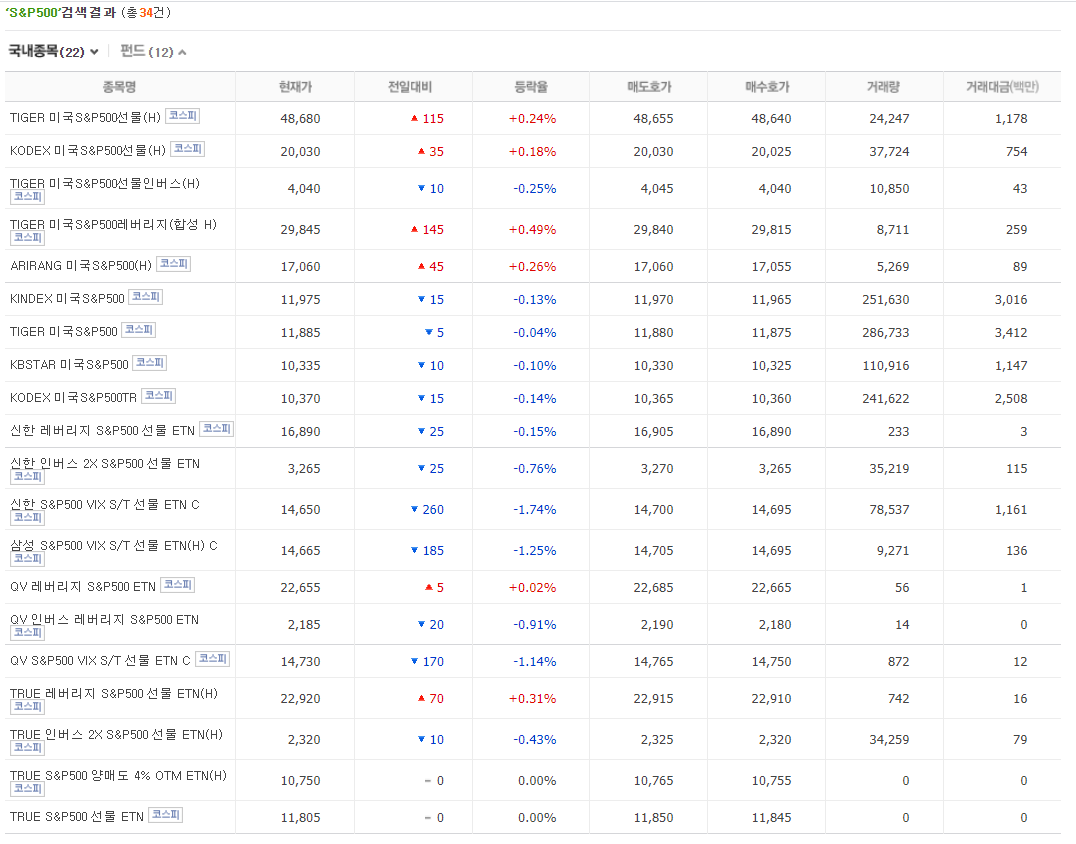
Task: Click 코스피 badge under TRUE S&P500 양매도 4% OTM
Action: 27,790
